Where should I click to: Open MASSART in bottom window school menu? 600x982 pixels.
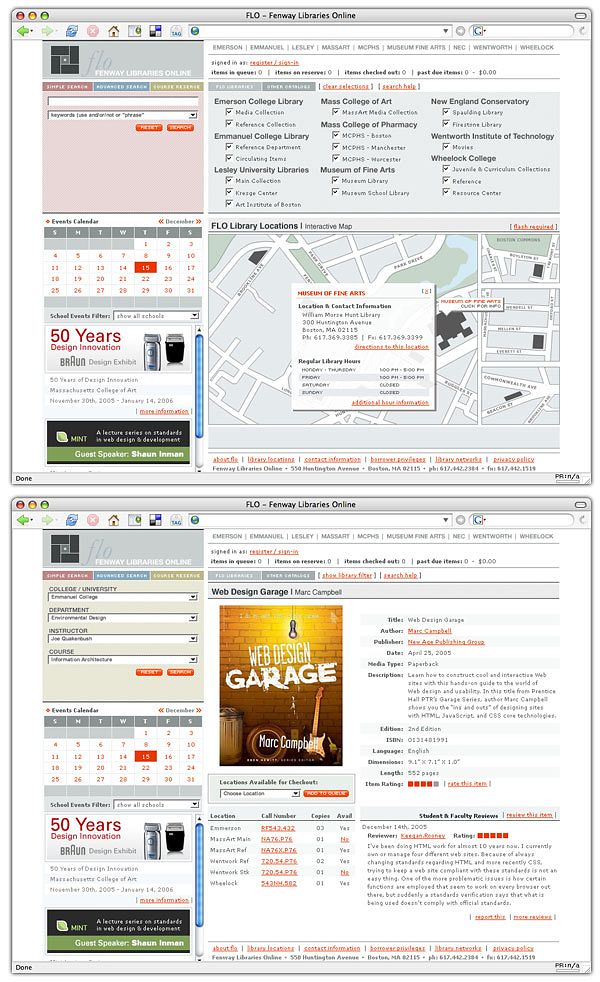pyautogui.click(x=336, y=537)
